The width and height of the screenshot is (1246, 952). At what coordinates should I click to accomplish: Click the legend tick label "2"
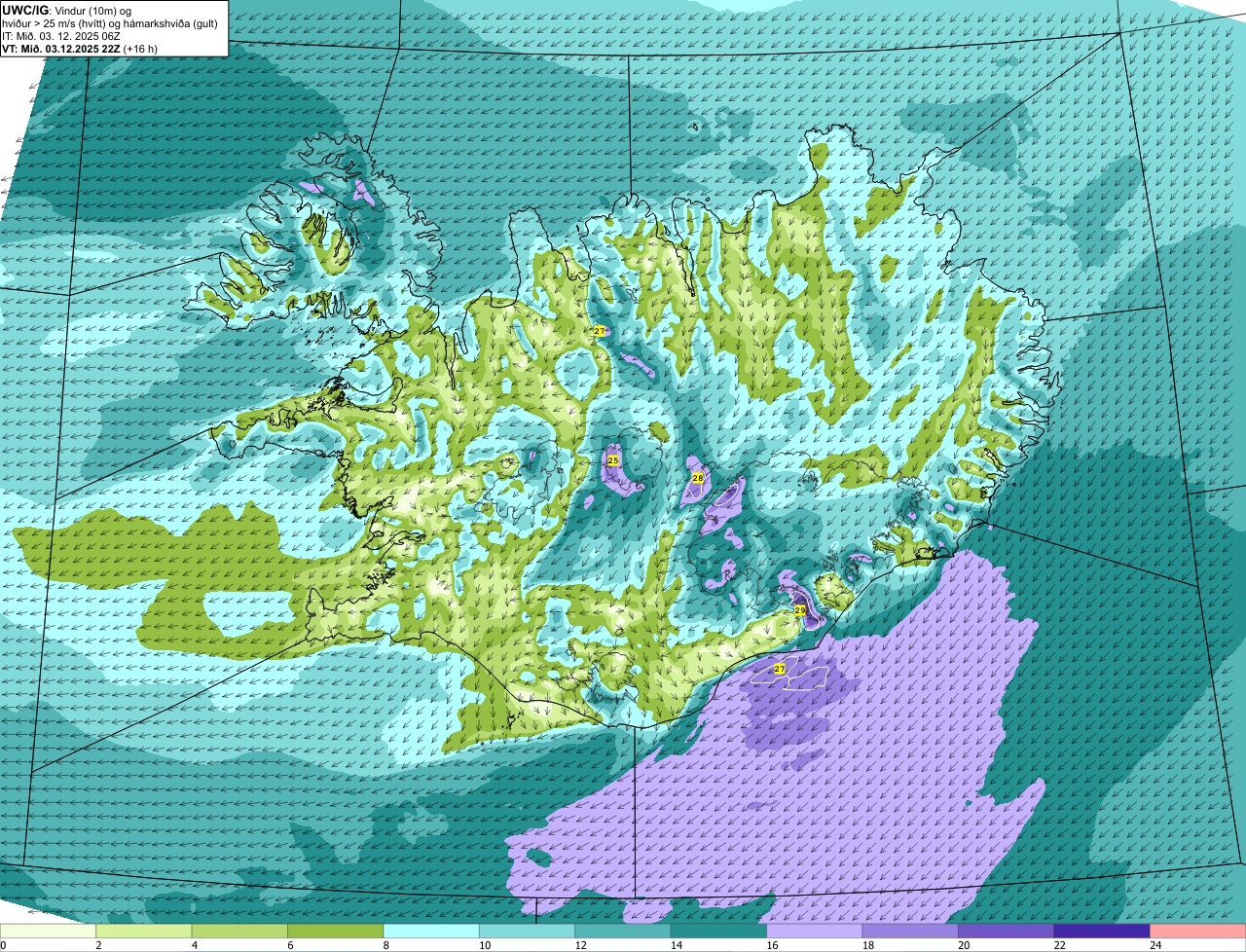(x=97, y=945)
